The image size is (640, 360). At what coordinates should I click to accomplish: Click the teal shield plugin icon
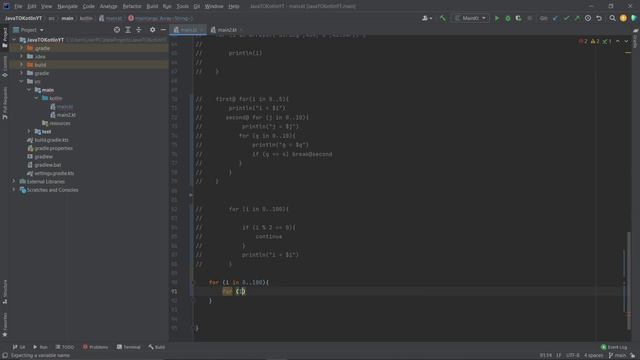point(634,18)
